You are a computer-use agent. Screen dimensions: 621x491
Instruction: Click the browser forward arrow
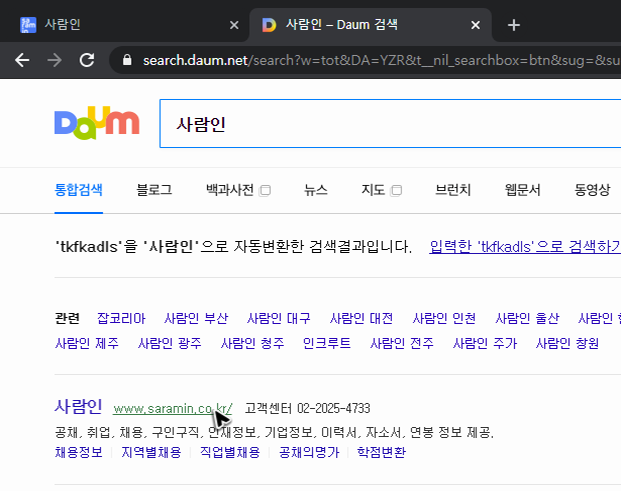click(x=54, y=60)
